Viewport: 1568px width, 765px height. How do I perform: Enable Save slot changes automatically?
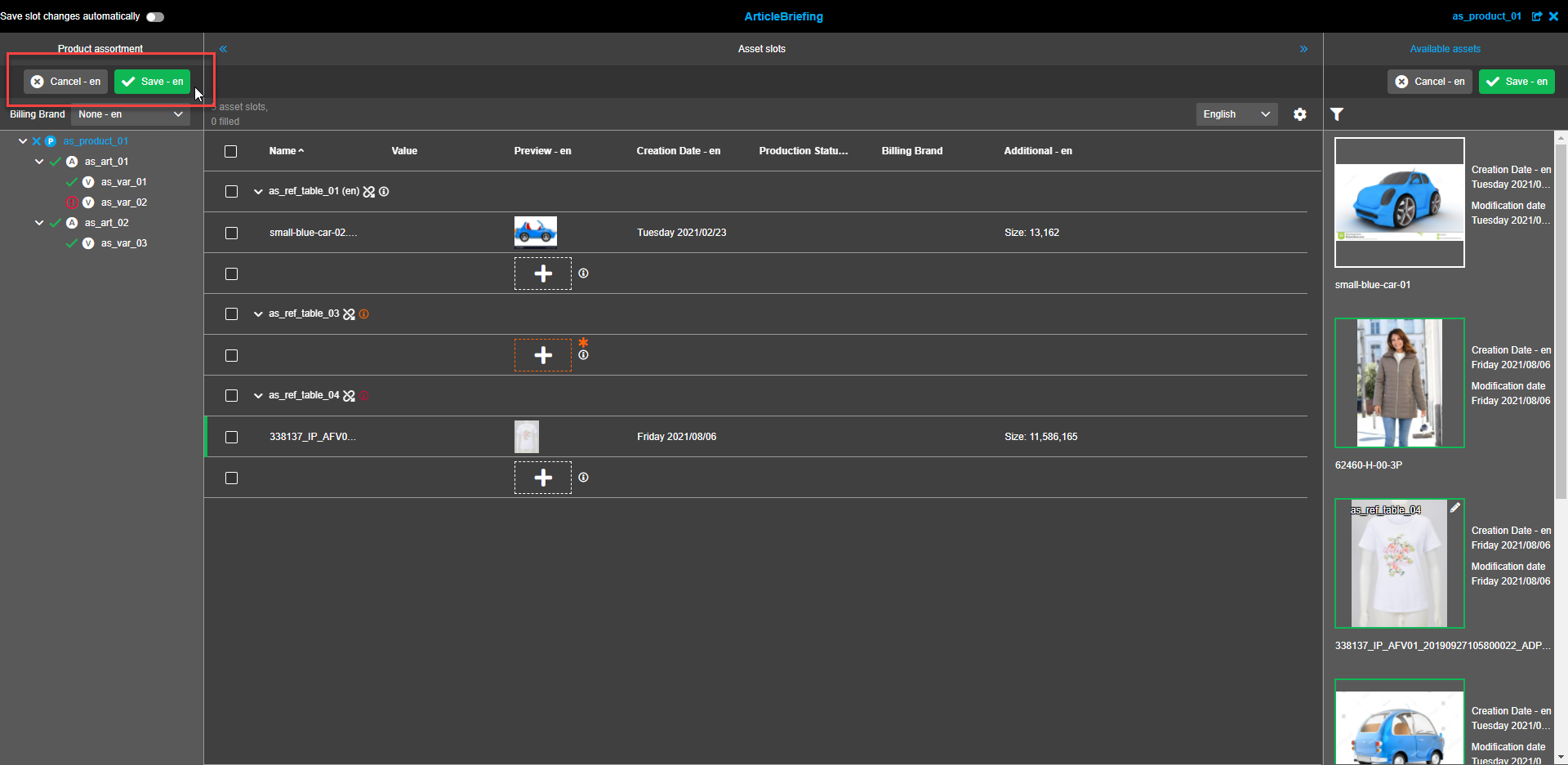pos(154,16)
